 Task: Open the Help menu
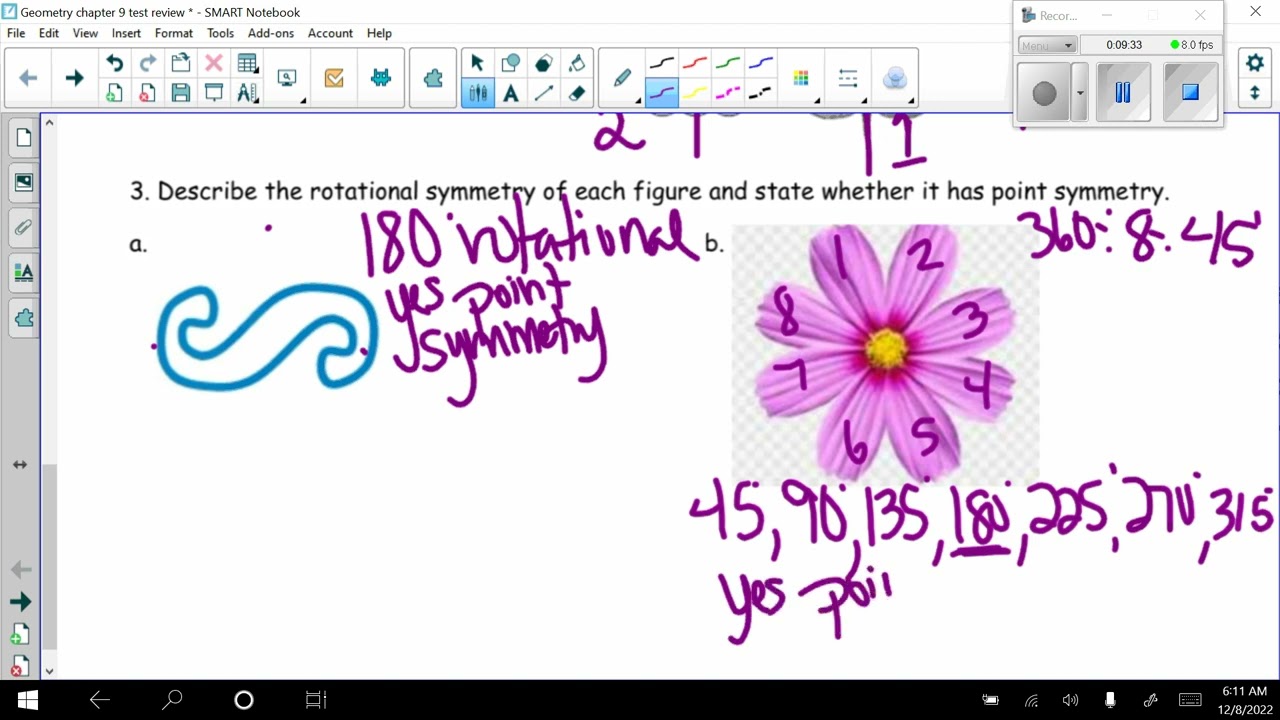coord(379,33)
